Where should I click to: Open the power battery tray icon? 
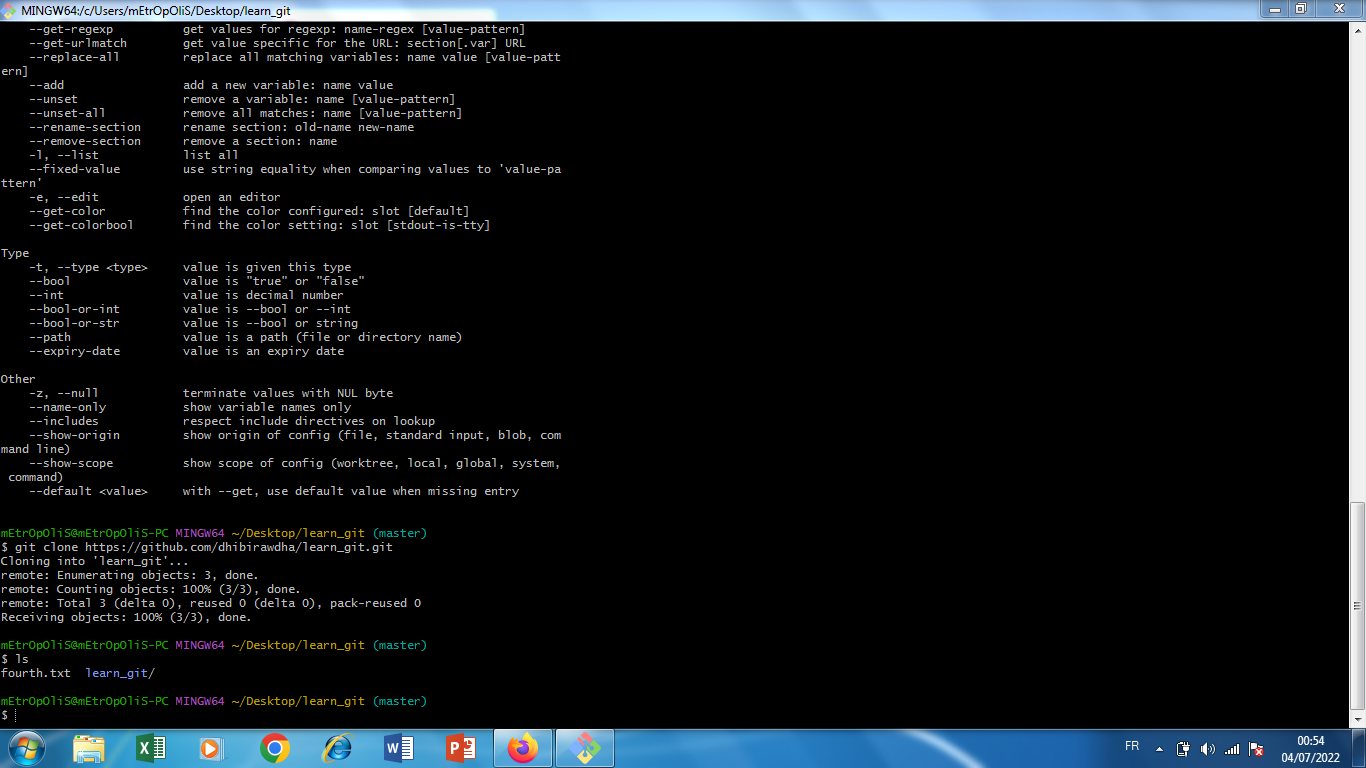[x=1184, y=749]
